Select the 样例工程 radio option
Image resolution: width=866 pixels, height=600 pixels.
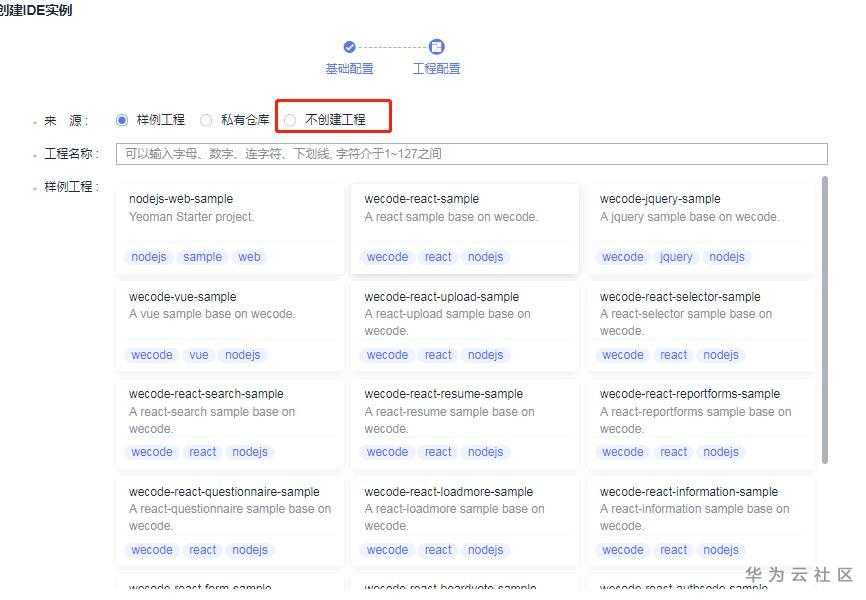coord(122,120)
